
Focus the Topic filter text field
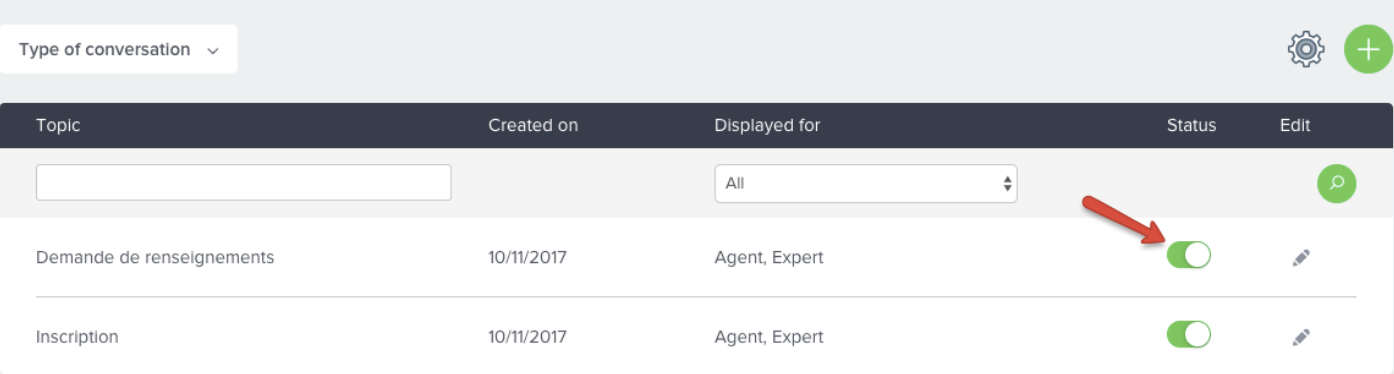[244, 182]
